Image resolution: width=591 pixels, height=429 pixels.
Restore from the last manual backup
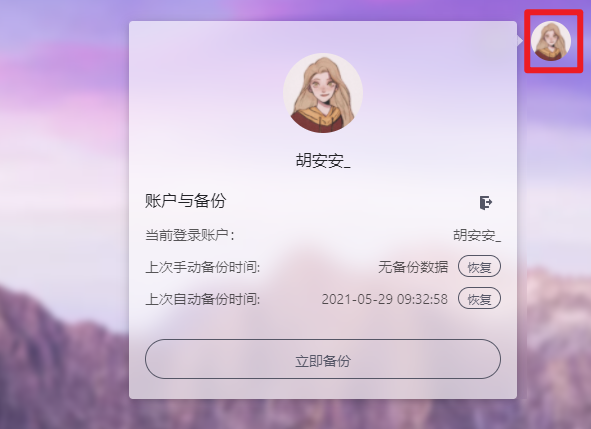pyautogui.click(x=479, y=267)
